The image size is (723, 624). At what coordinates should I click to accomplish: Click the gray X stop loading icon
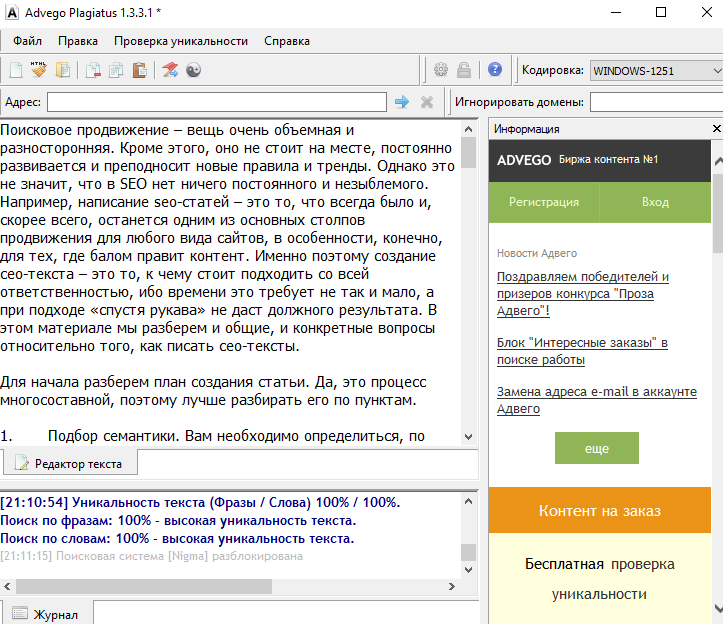427,102
